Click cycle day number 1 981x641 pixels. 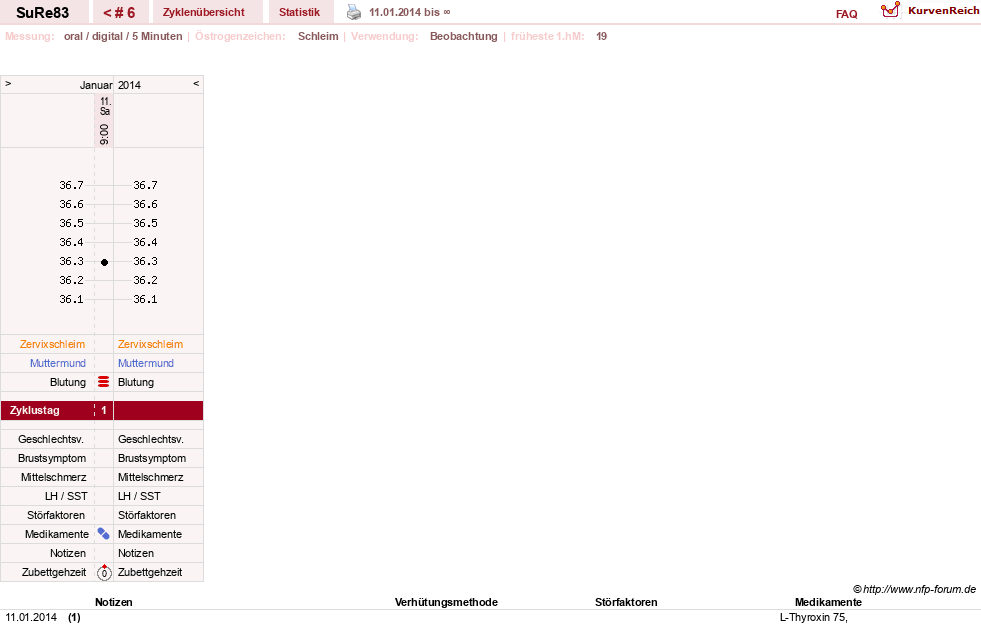(104, 410)
